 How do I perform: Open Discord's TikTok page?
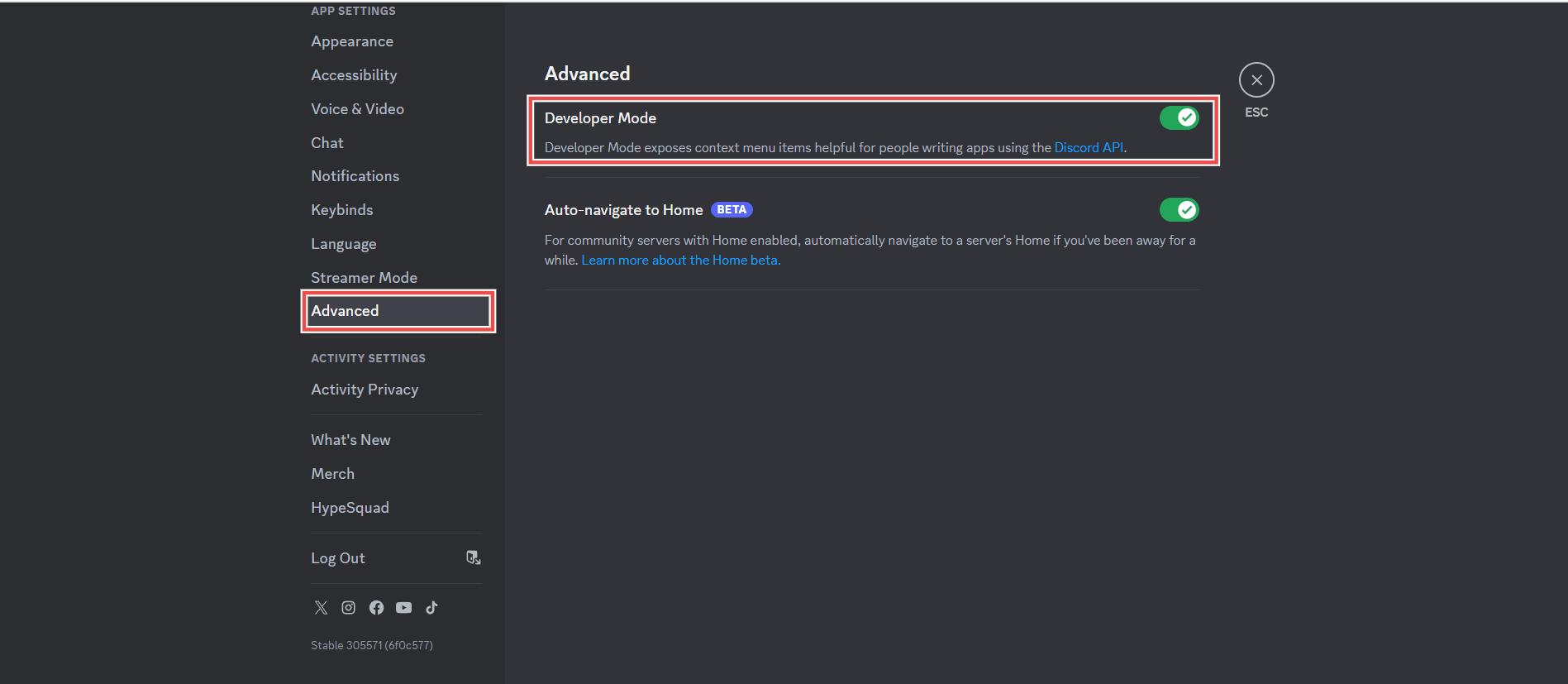point(431,607)
